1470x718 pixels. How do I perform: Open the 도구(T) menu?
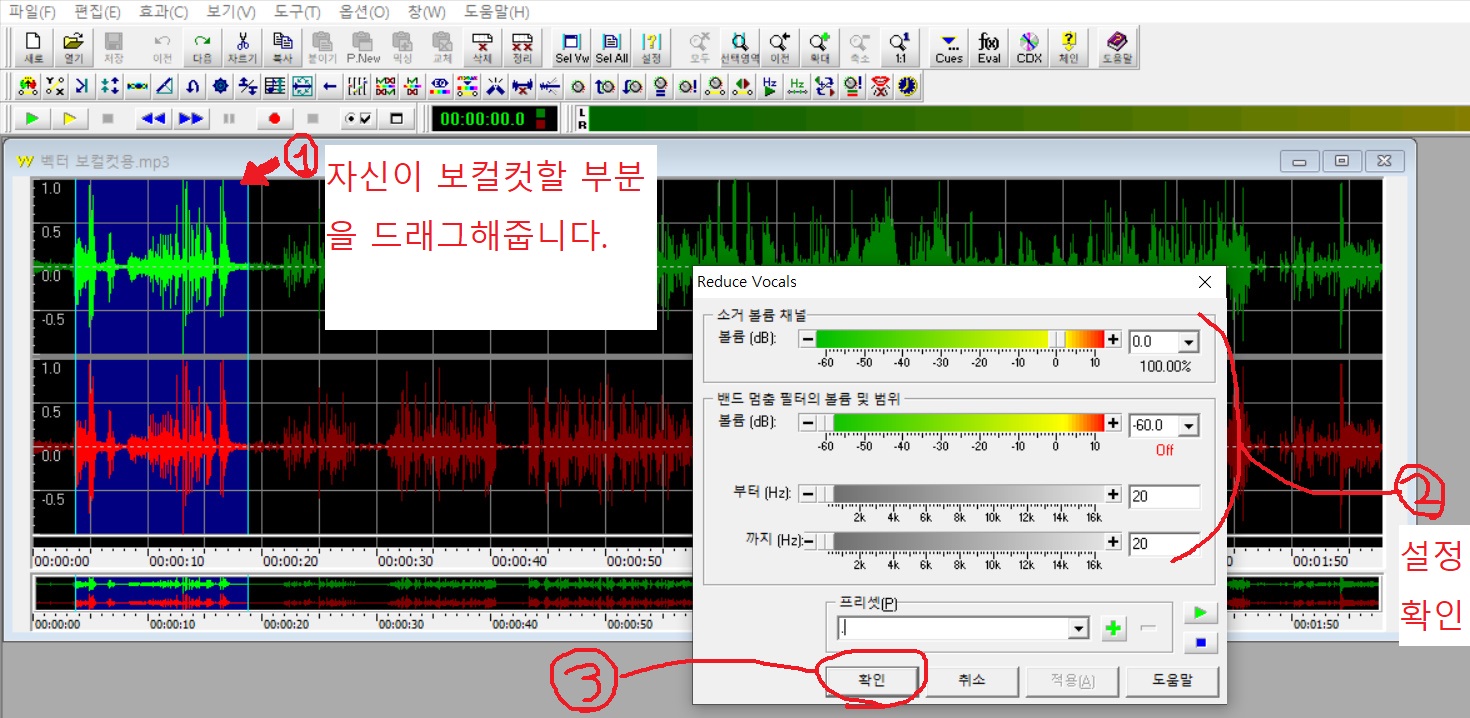pos(297,12)
